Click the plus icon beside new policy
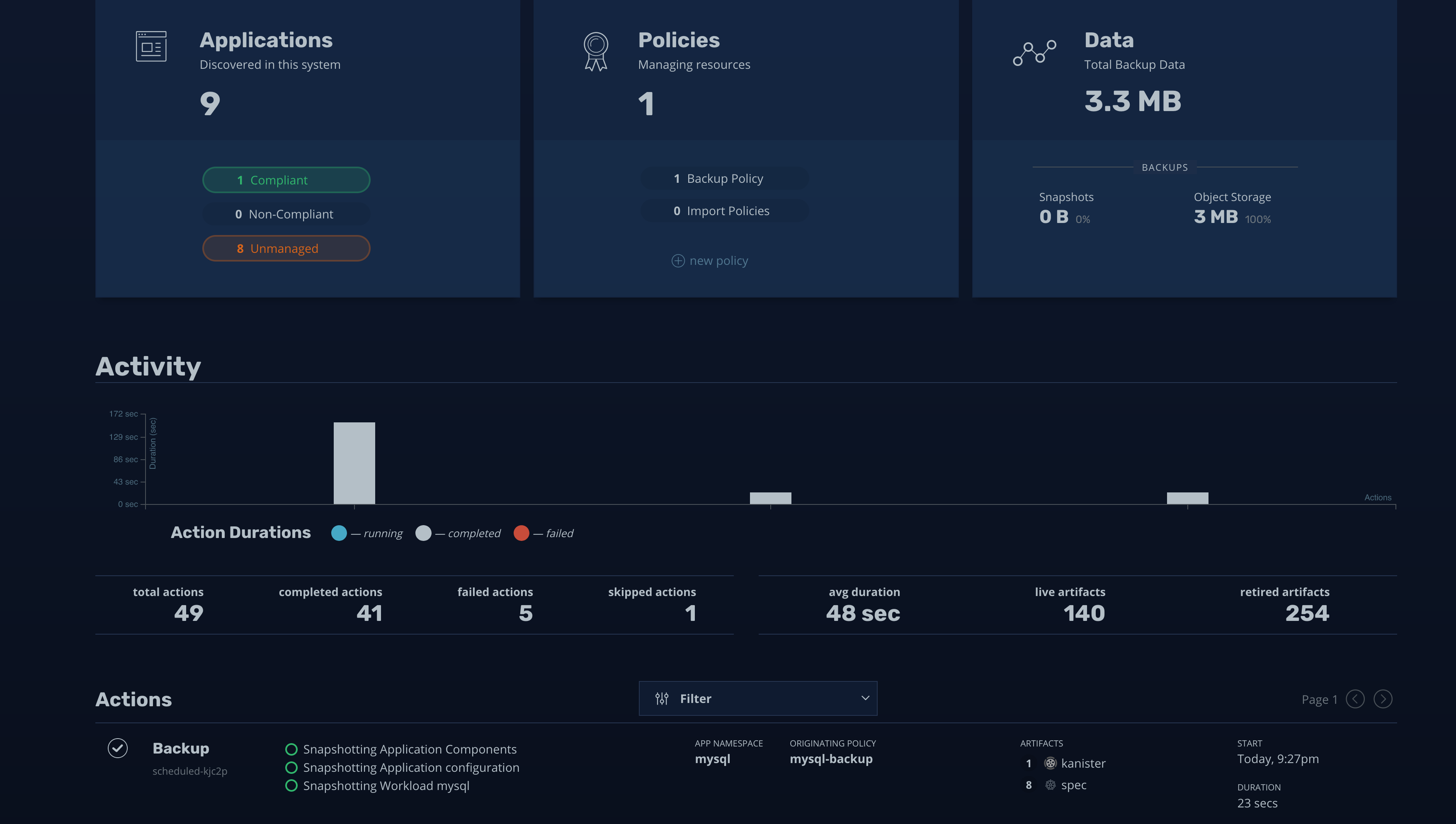Screen dimensions: 1456x824 pos(678,261)
